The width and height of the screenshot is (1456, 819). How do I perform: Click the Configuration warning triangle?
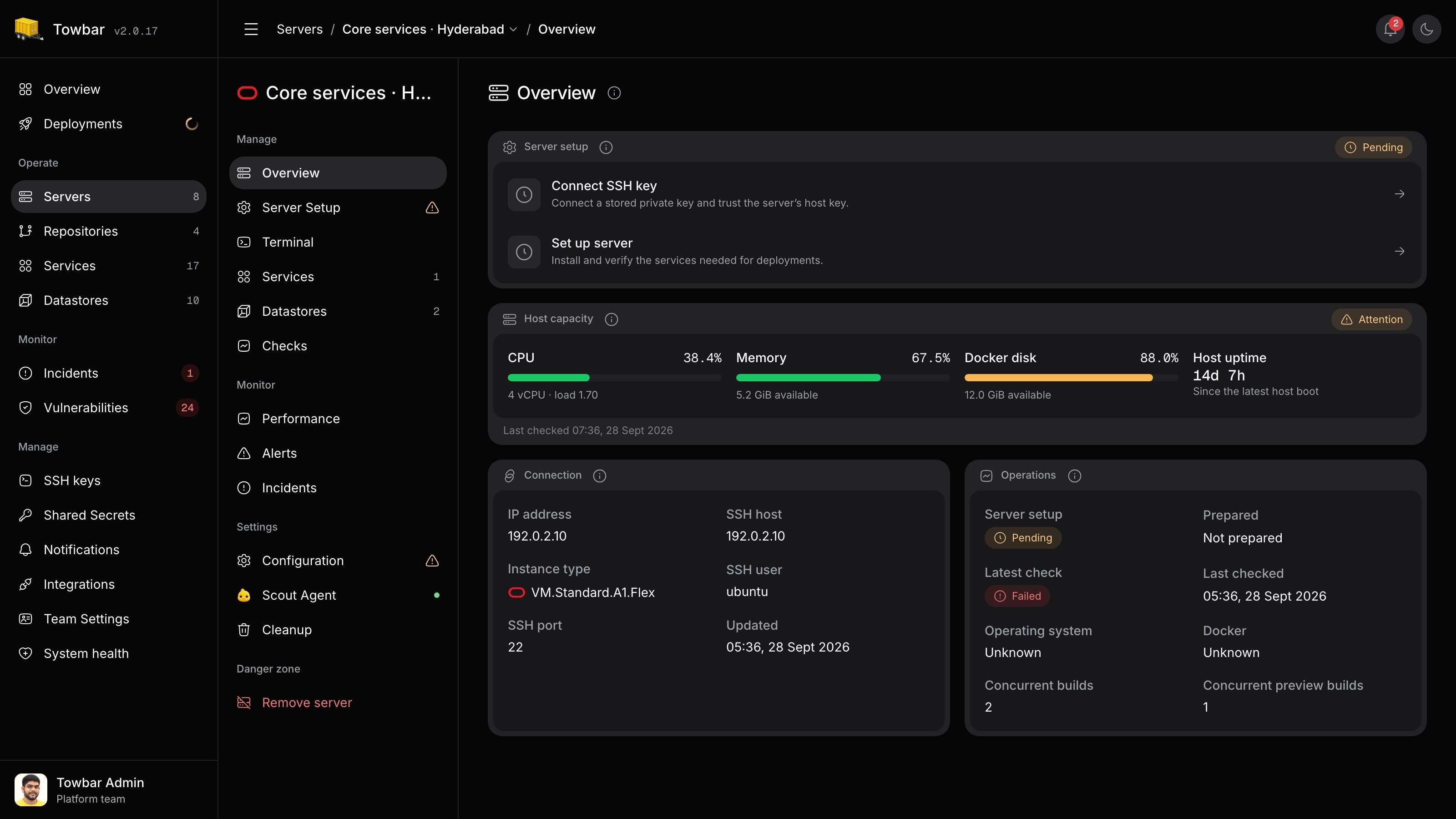(x=432, y=561)
